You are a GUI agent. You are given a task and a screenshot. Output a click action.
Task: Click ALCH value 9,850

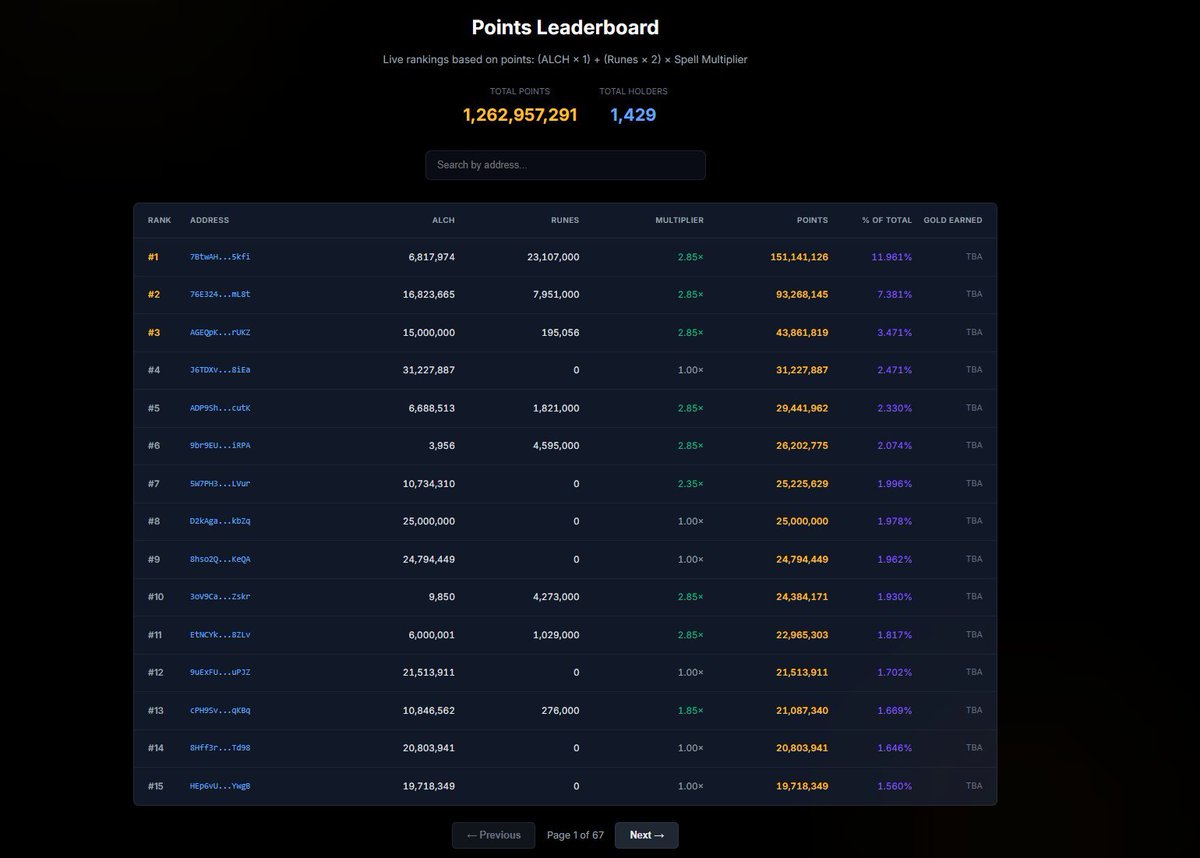[x=442, y=597]
